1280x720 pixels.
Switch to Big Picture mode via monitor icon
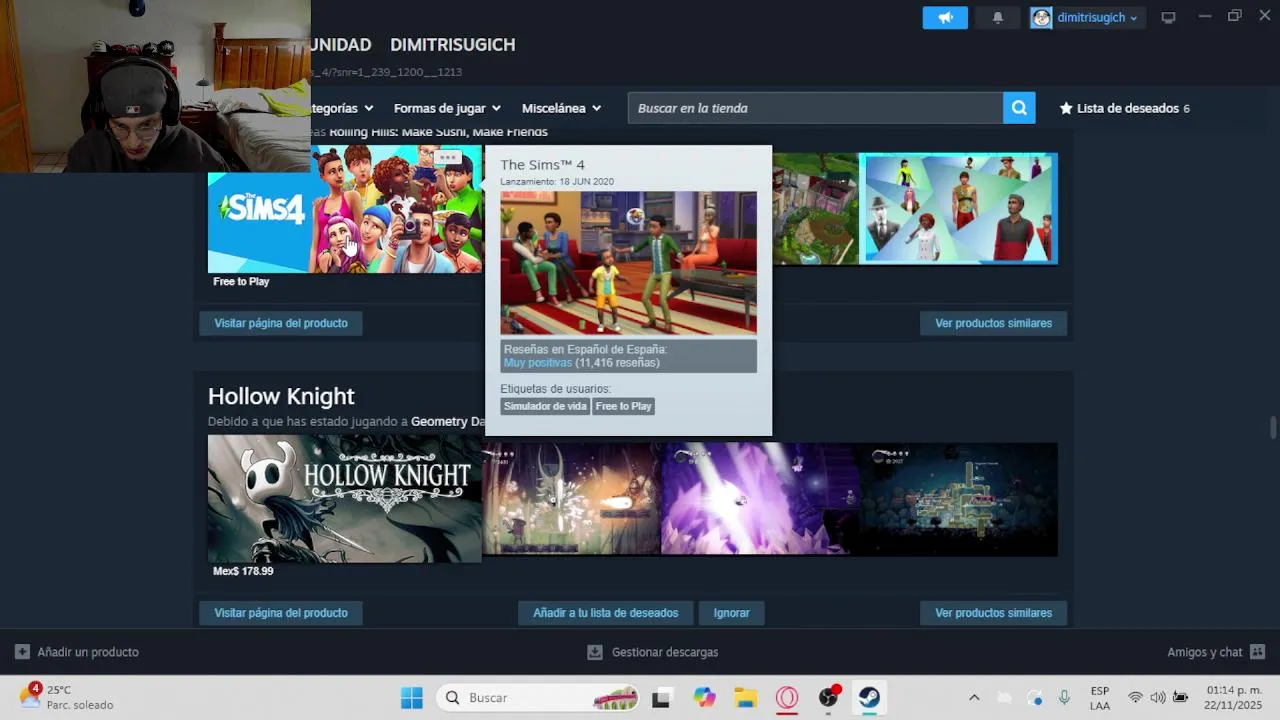coord(1168,17)
